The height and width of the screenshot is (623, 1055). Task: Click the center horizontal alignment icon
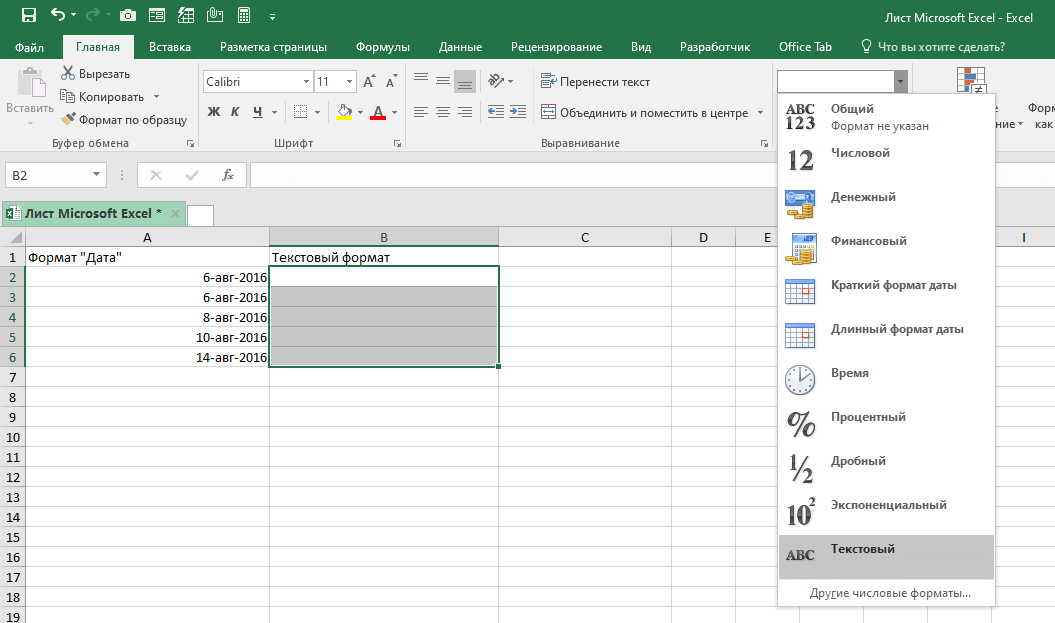click(x=442, y=112)
